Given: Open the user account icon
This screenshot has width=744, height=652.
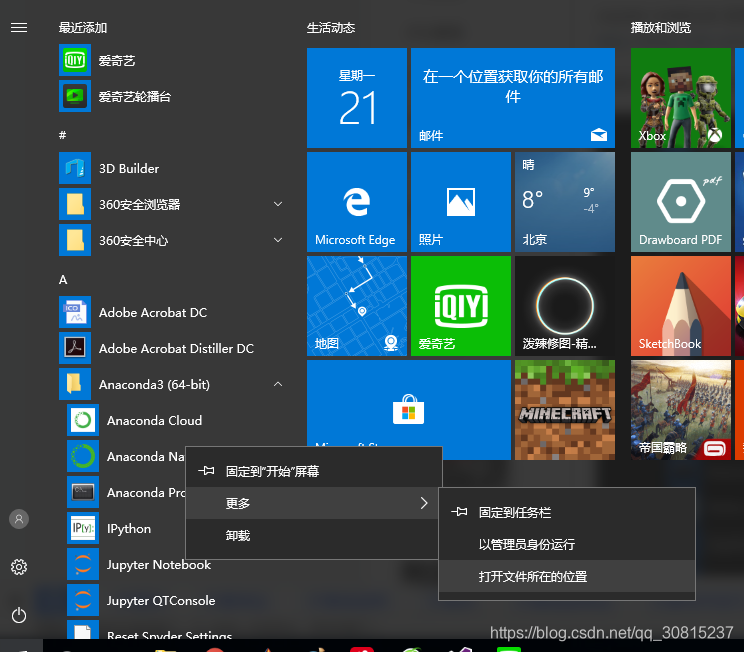Looking at the screenshot, I should (19, 519).
